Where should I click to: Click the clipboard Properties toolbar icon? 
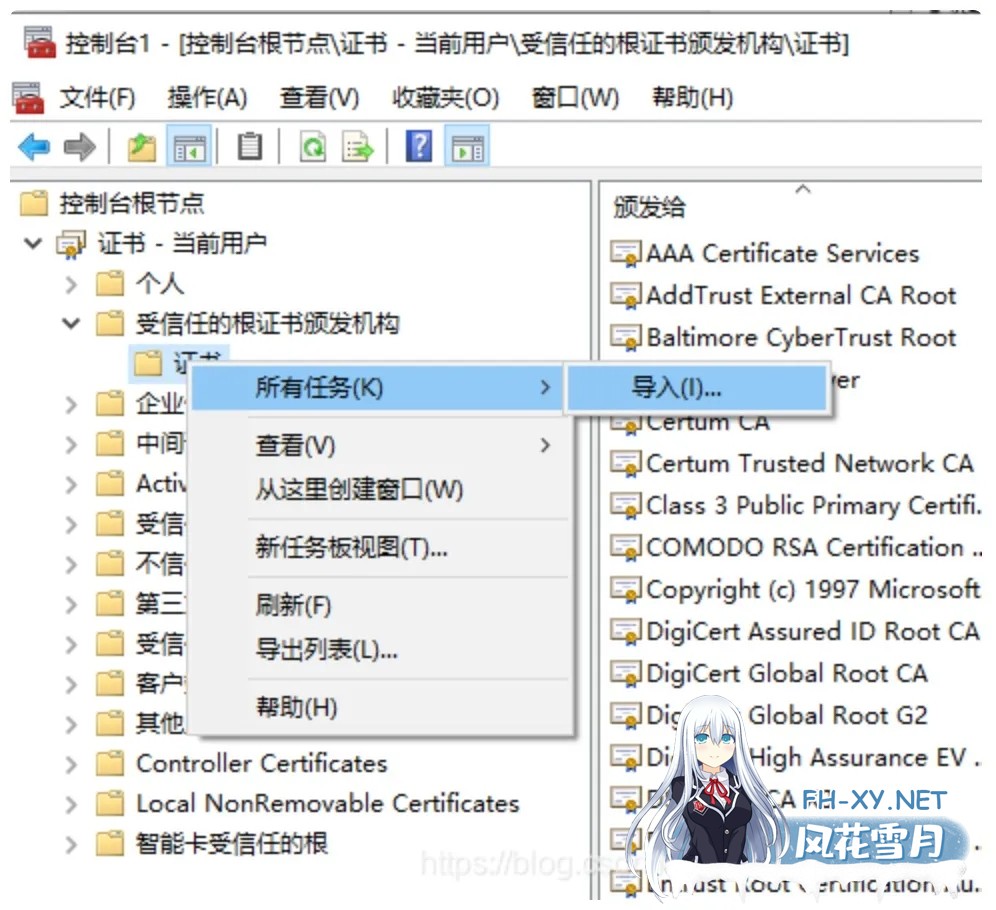249,148
